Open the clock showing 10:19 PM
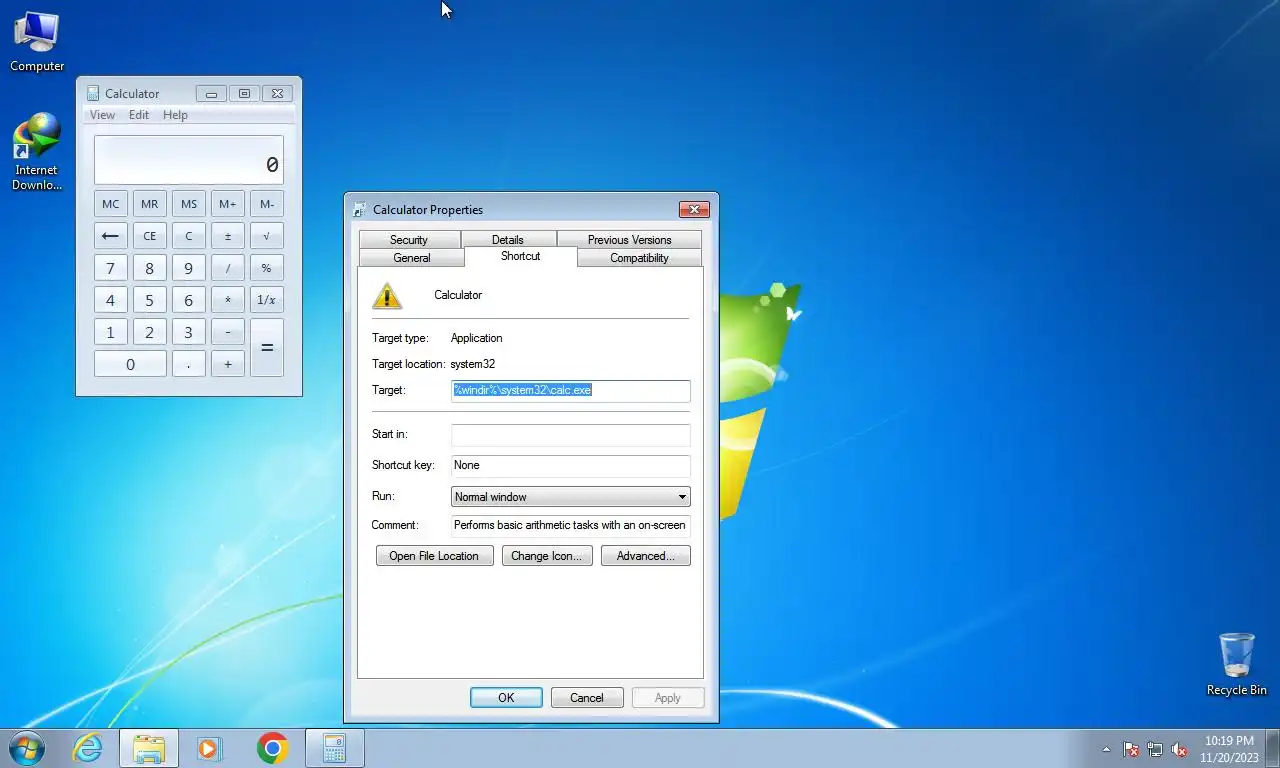 pyautogui.click(x=1228, y=748)
